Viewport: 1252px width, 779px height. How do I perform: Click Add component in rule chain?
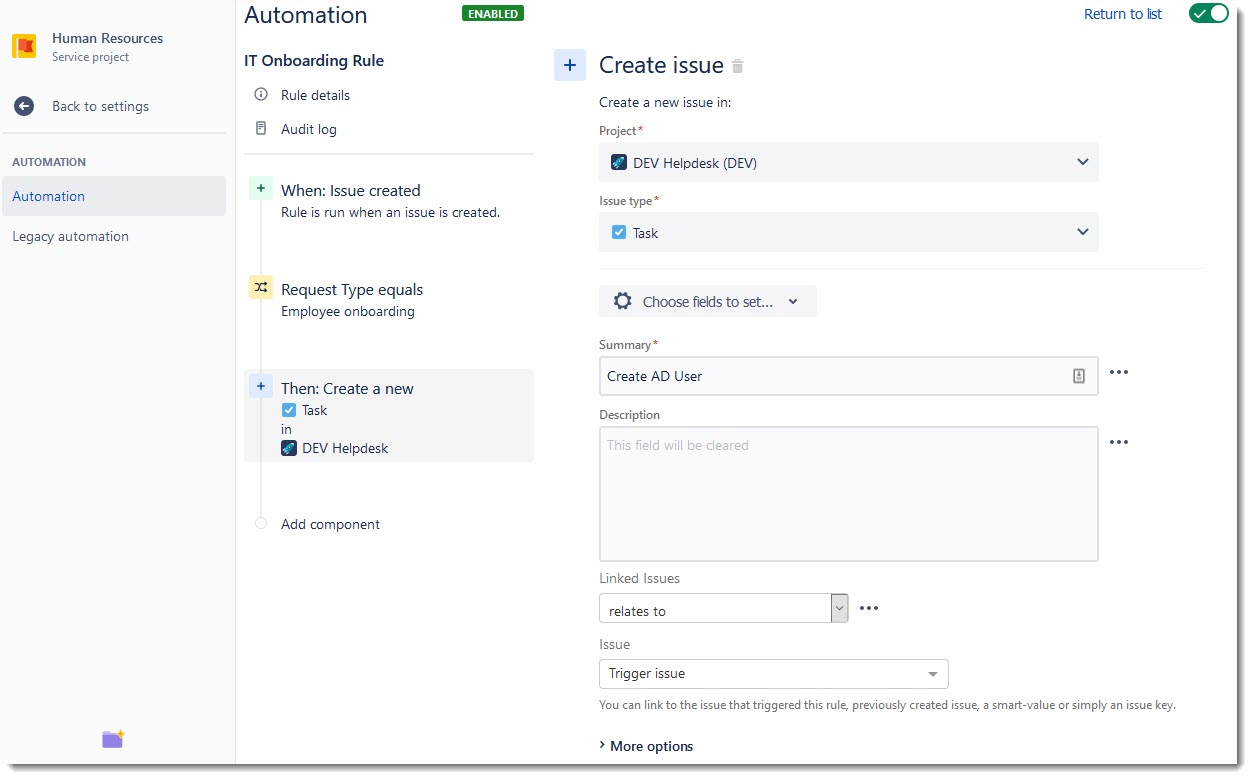[330, 524]
